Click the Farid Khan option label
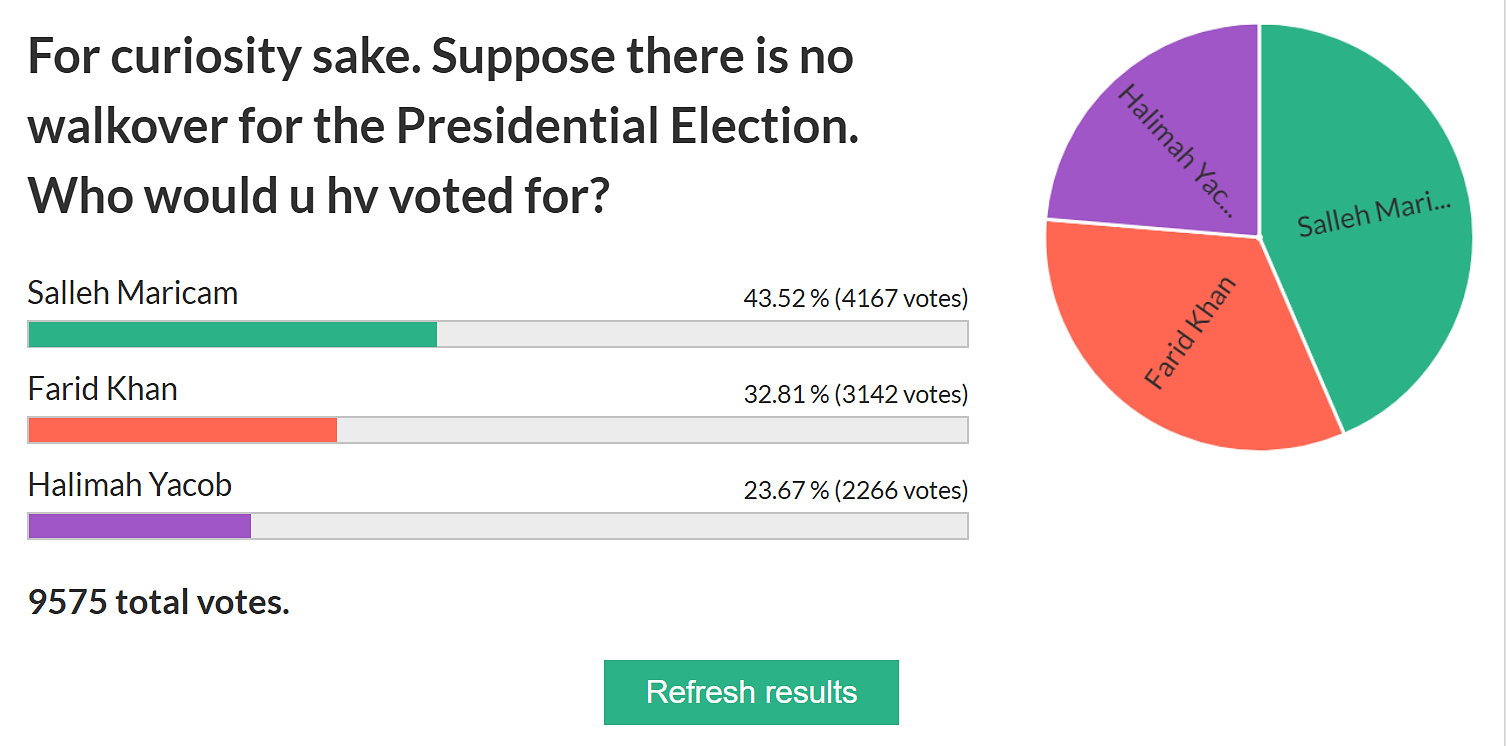1506x746 pixels. pos(103,388)
